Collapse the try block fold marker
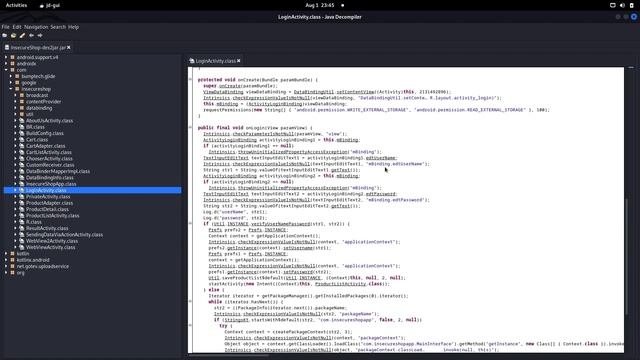640x360 pixels. click(x=190, y=326)
